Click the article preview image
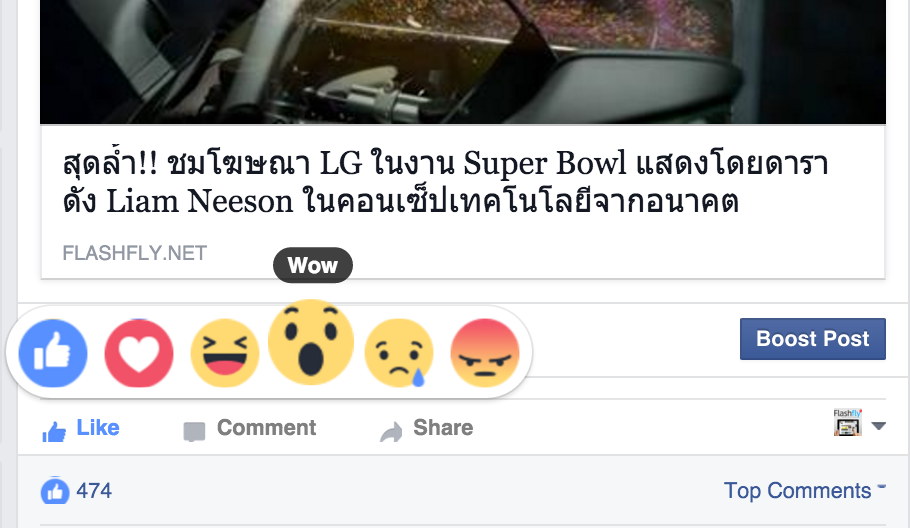 click(x=463, y=62)
